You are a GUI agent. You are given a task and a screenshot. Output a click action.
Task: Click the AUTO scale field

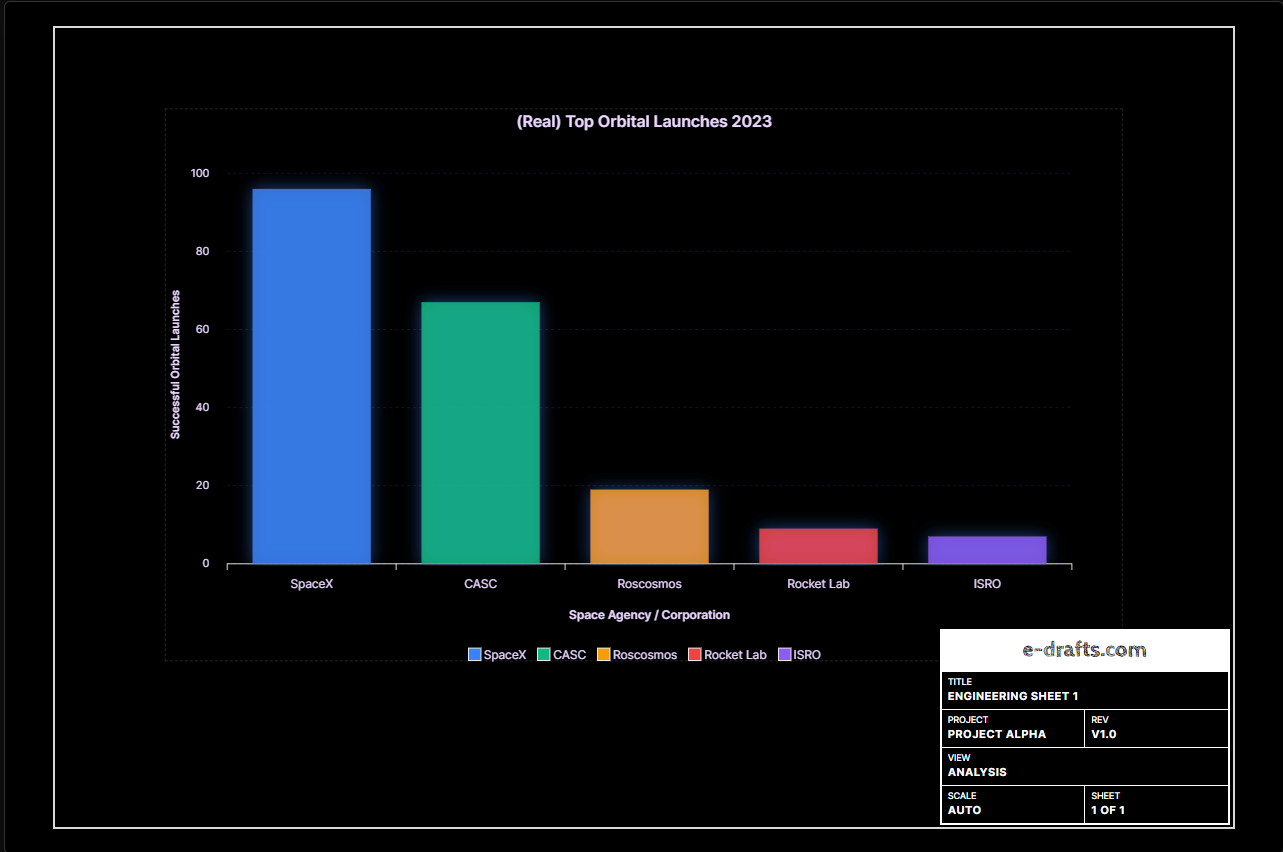(1013, 804)
